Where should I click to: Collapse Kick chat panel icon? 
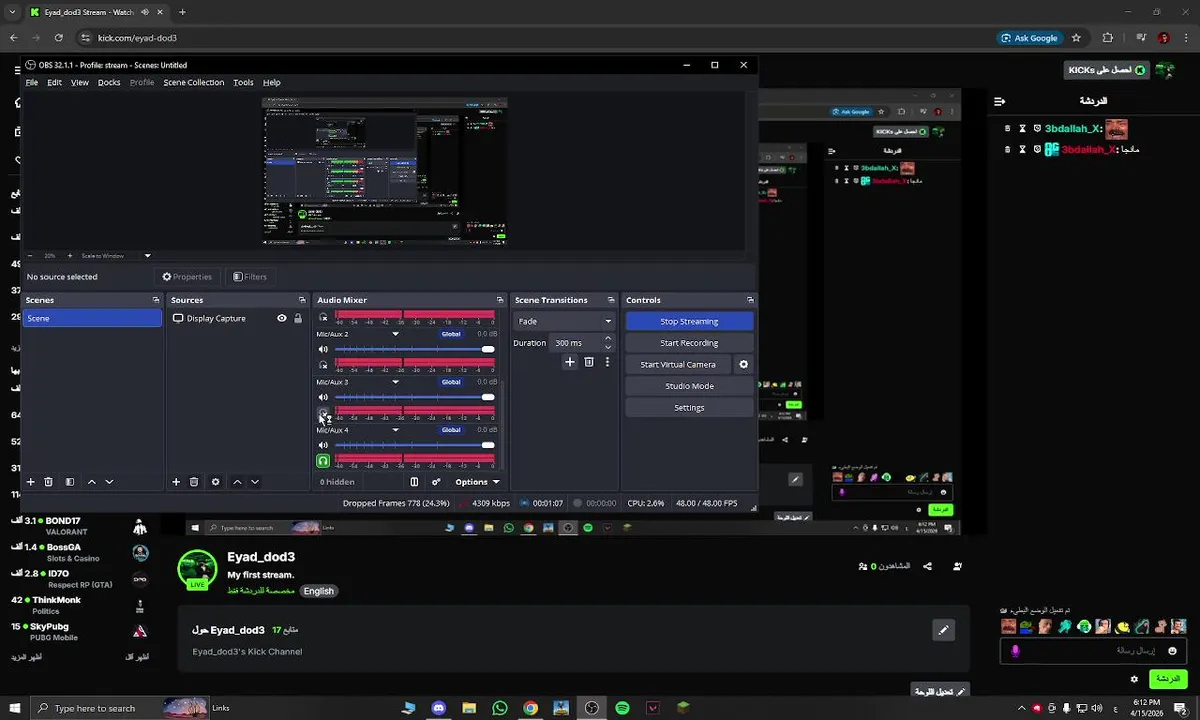(x=999, y=101)
